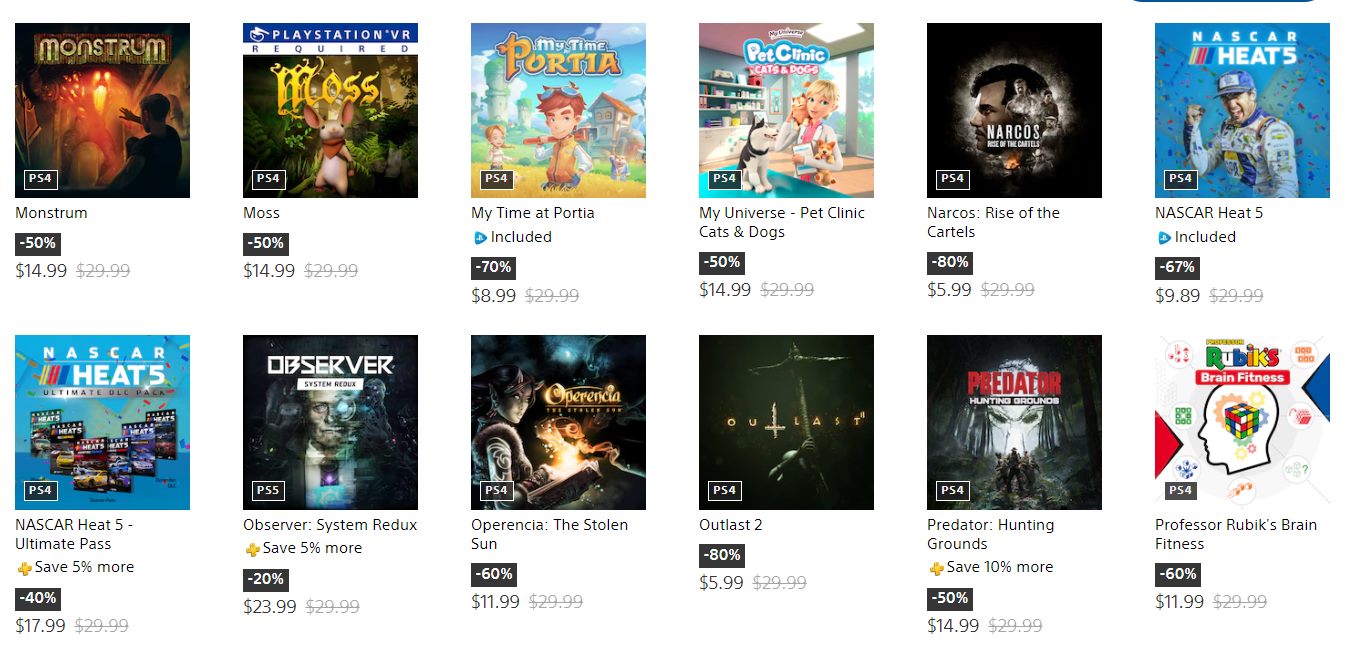The image size is (1355, 645).
Task: Click the PS Plus icon under Predator: Hunting Grounds
Action: (x=936, y=568)
